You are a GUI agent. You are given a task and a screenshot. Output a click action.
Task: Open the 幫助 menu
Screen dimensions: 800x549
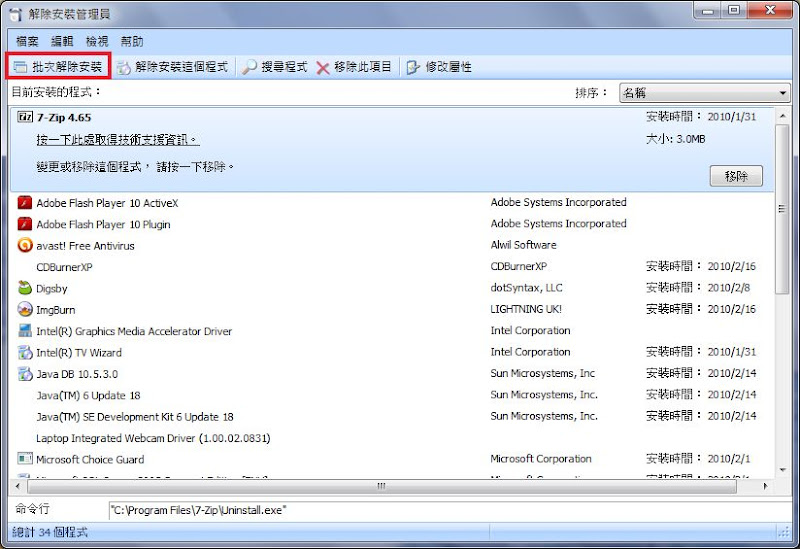pos(132,41)
